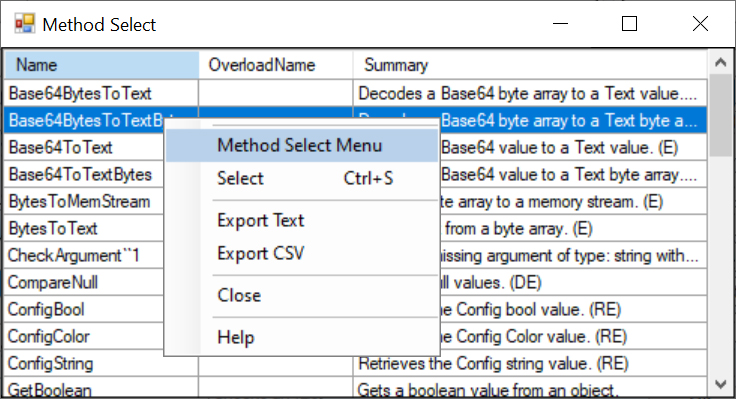736x399 pixels.
Task: Minimize the Method Select window
Action: (x=560, y=23)
